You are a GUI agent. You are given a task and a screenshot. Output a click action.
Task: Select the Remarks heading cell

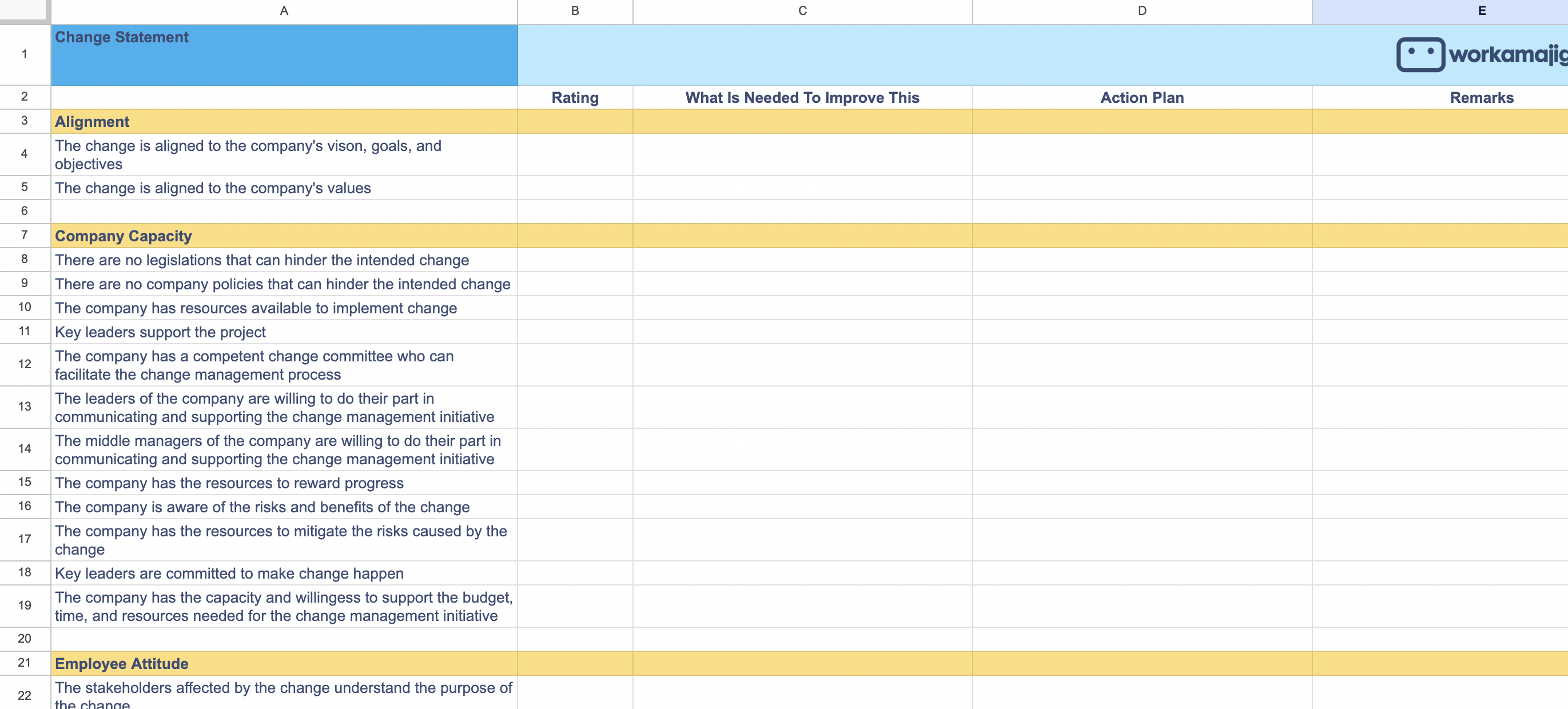(x=1440, y=97)
